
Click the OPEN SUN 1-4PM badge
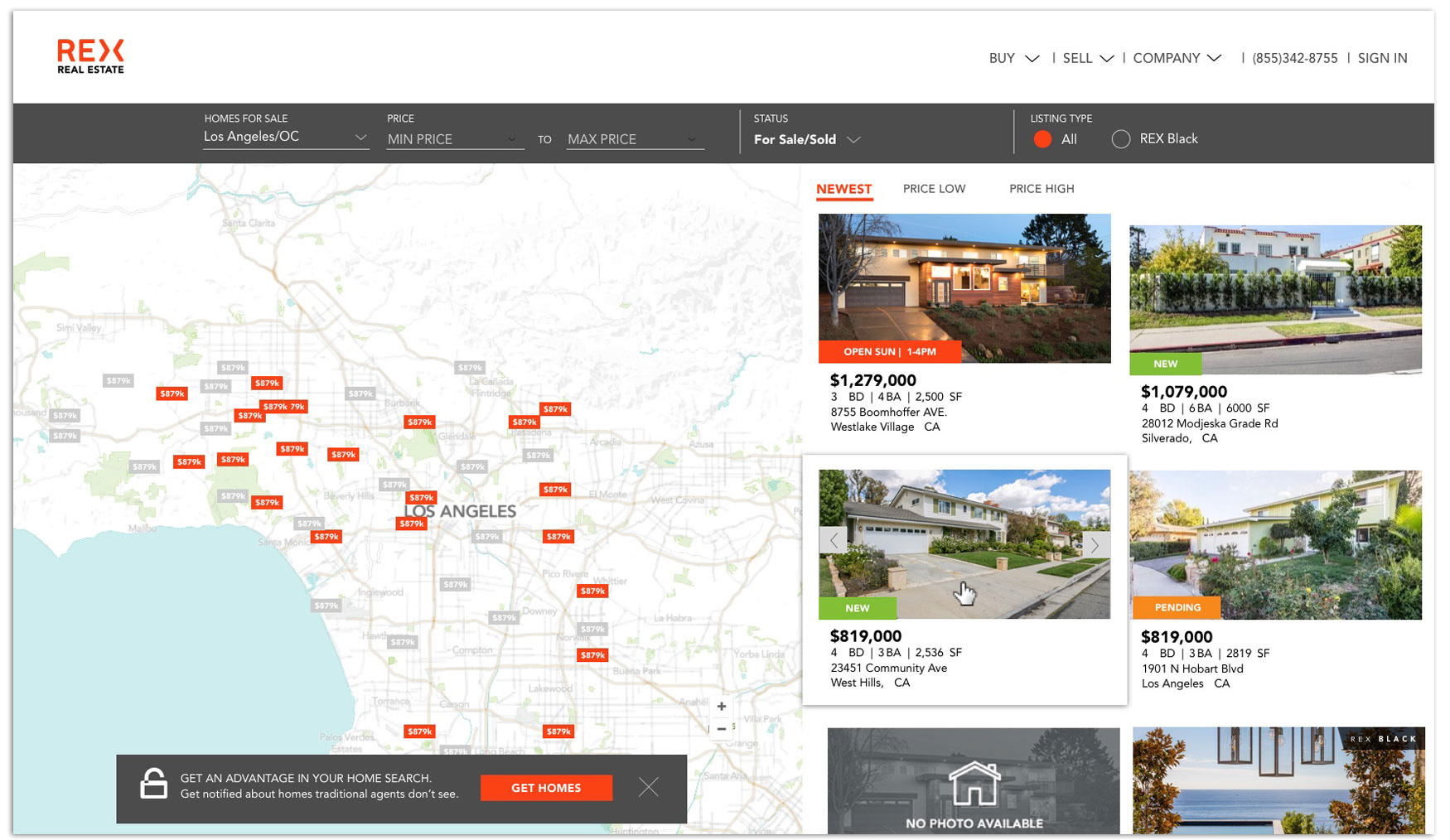pyautogui.click(x=890, y=352)
